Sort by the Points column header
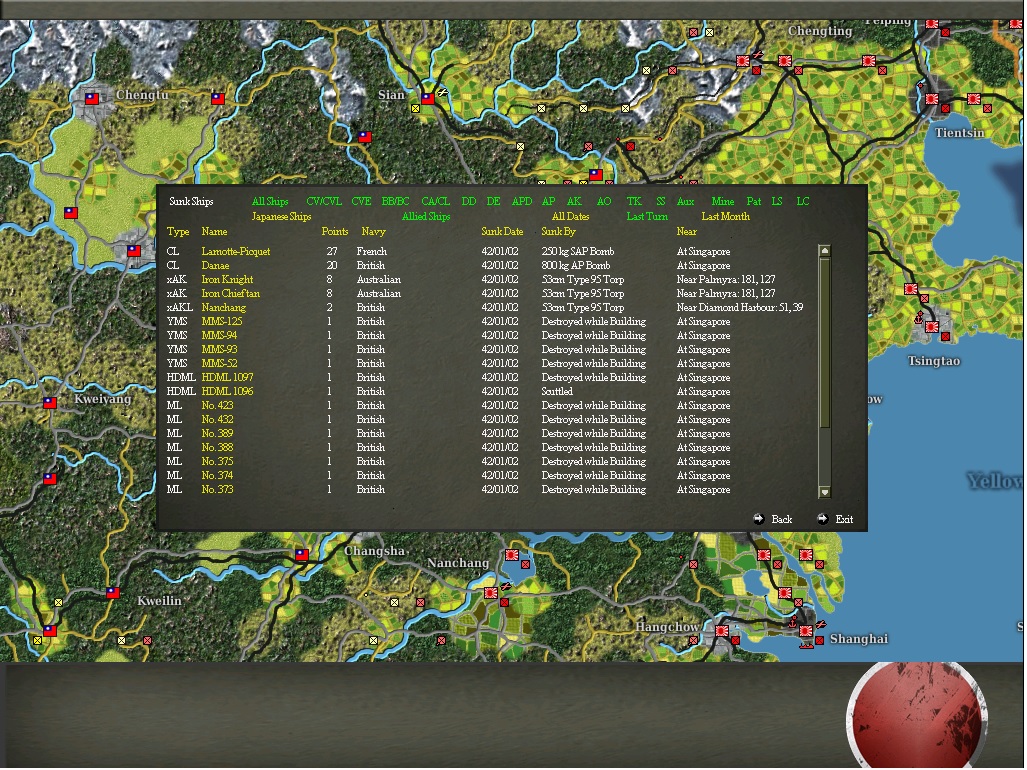Screen dimensions: 1027x770 pyautogui.click(x=335, y=232)
